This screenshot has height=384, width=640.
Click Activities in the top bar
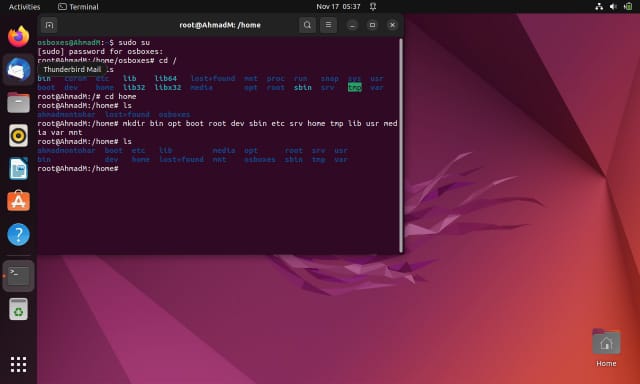pyautogui.click(x=24, y=7)
